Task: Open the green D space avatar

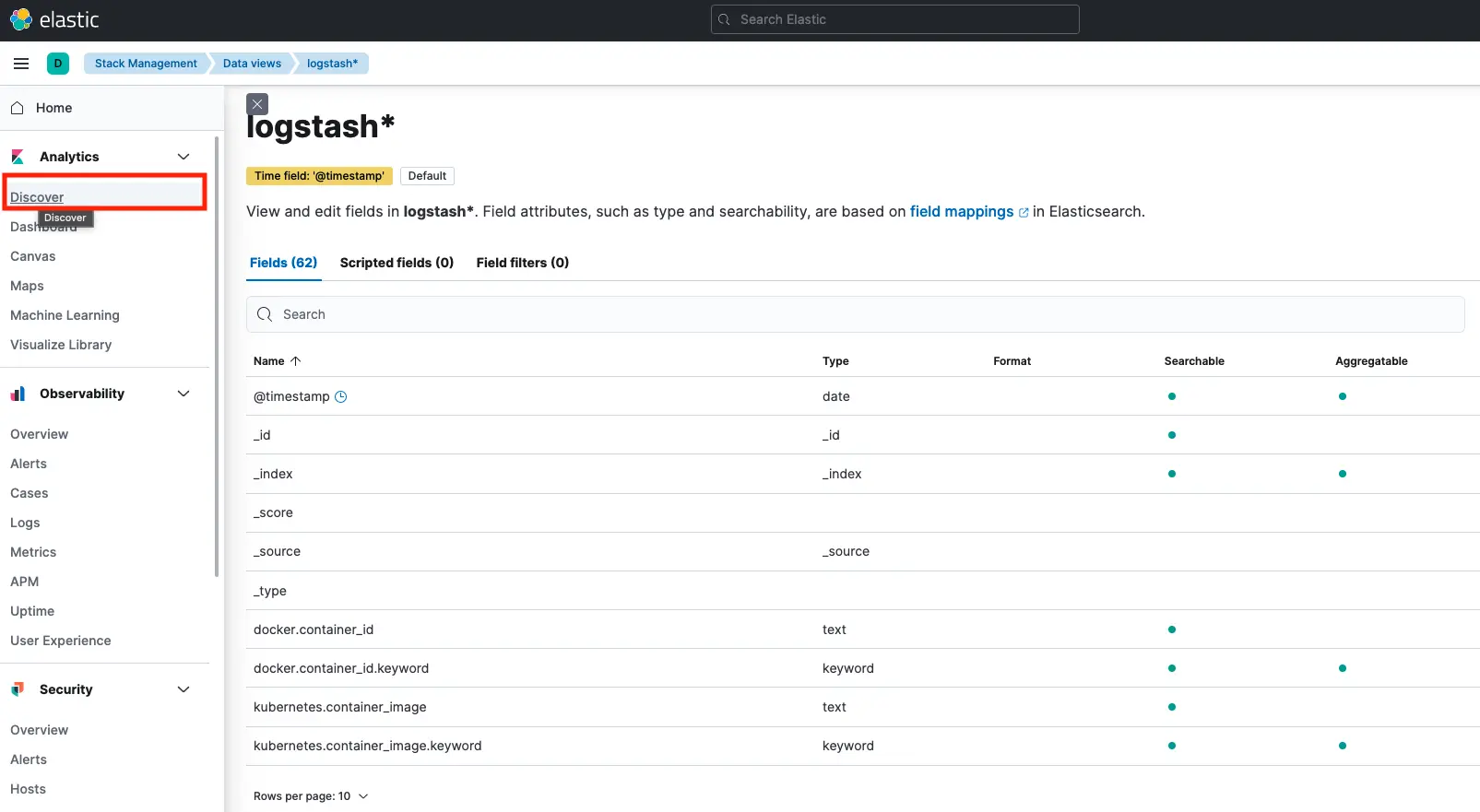Action: [58, 64]
